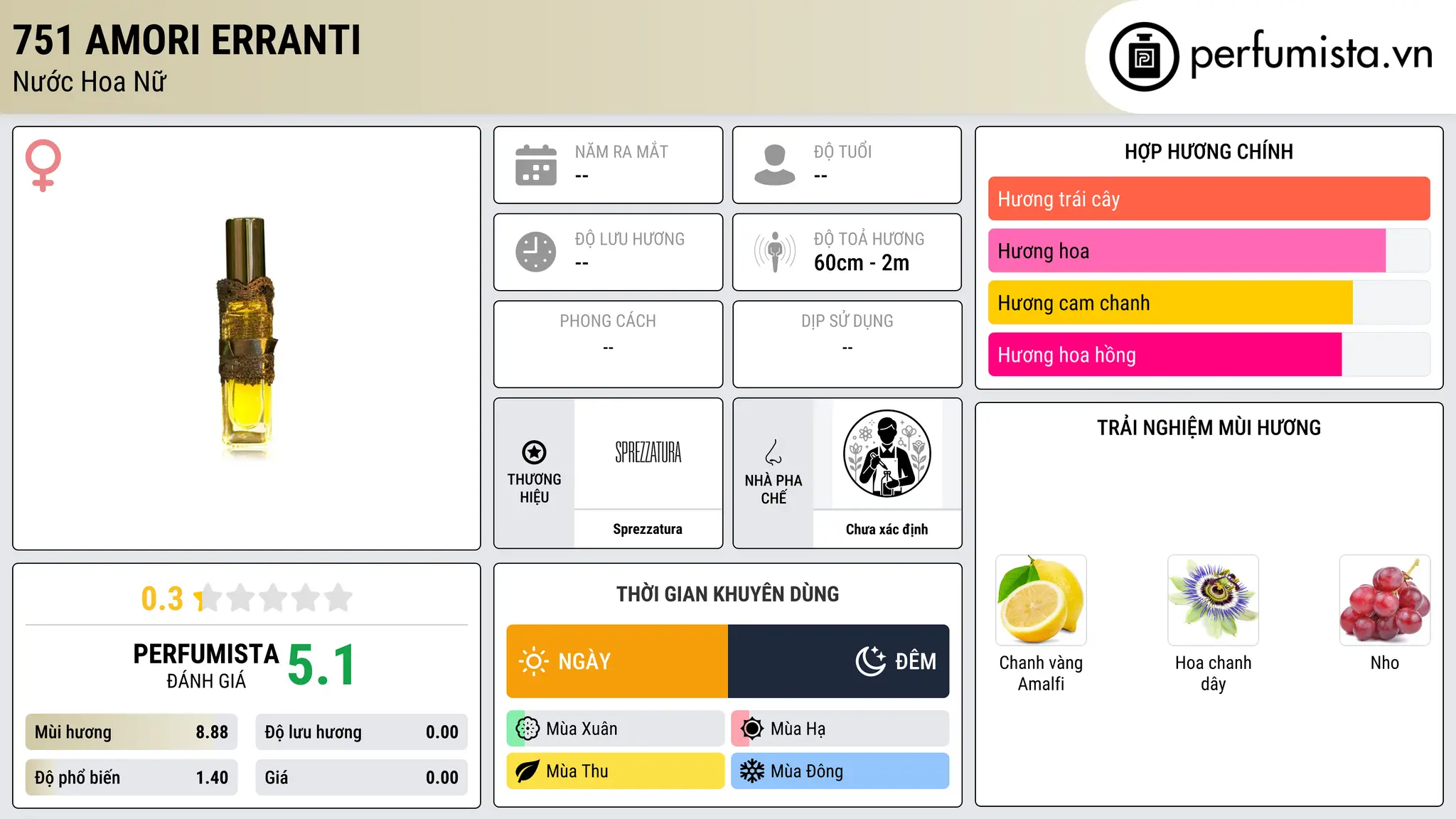Click the Mùa Thu season bar
Viewport: 1456px width, 819px height.
pos(616,771)
